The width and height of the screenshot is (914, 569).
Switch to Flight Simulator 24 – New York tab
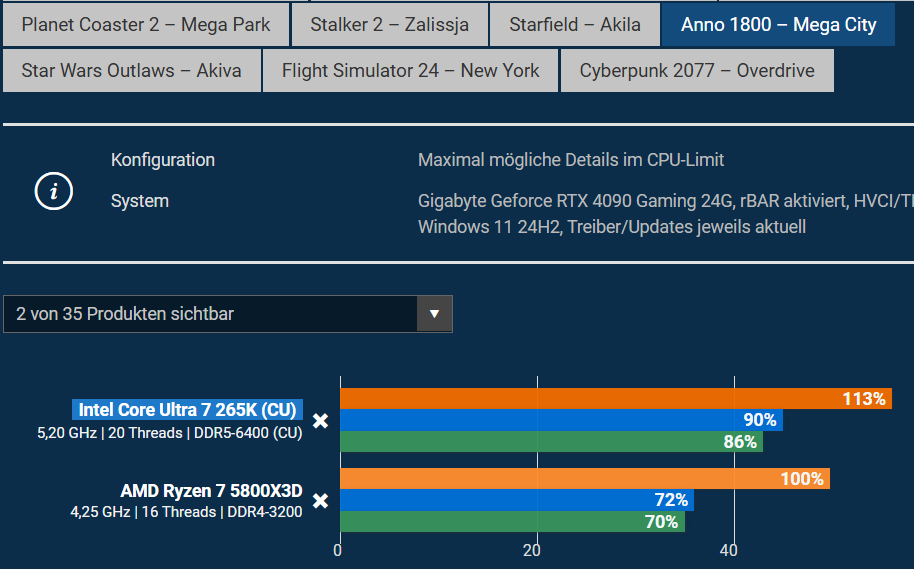pos(410,71)
